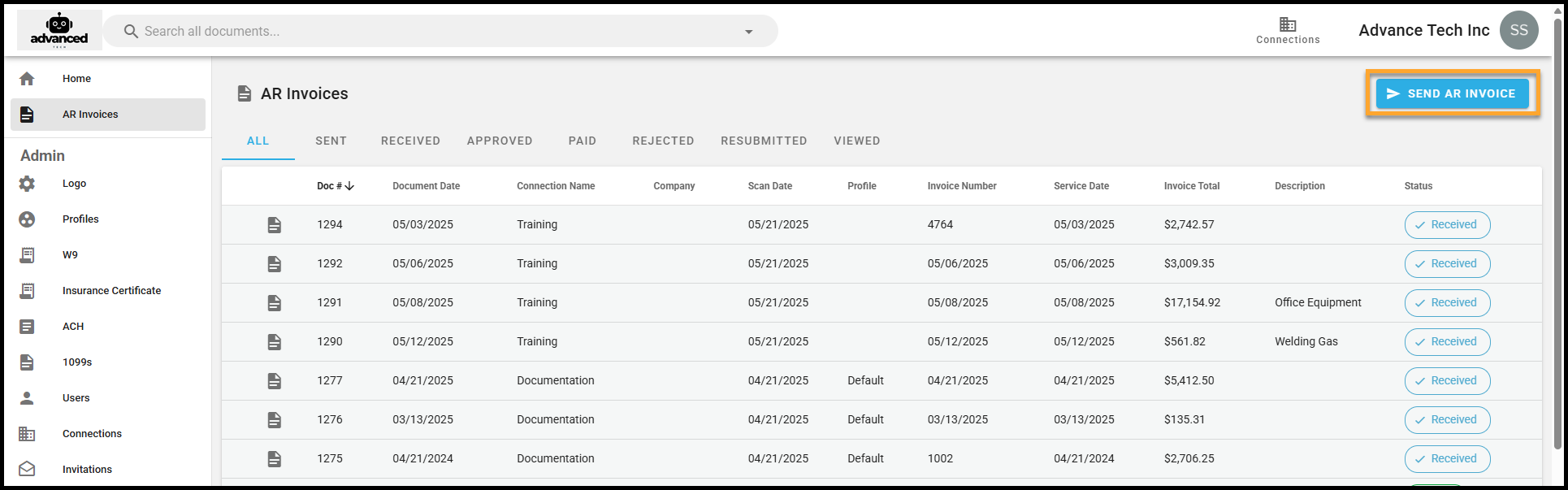This screenshot has width=1568, height=490.
Task: Click Received status for Doc 1276
Action: pyautogui.click(x=1447, y=420)
